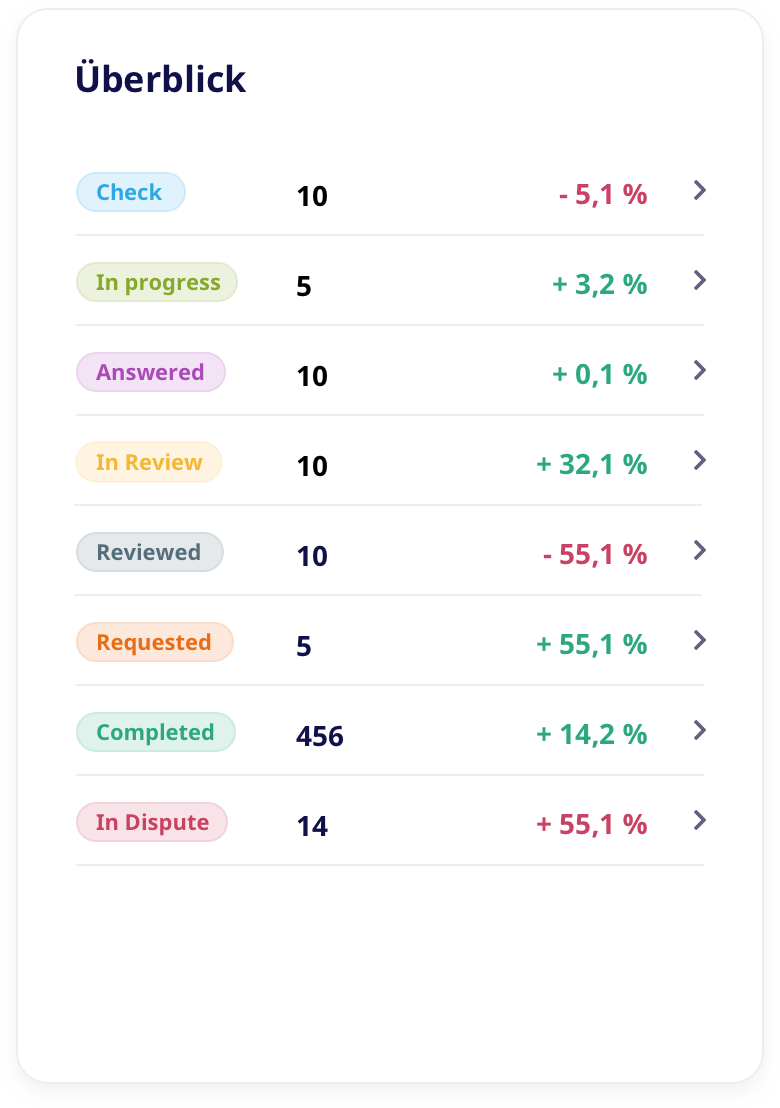Screen dimensions: 780x1108
Task: Open In Review details chevron
Action: point(700,460)
